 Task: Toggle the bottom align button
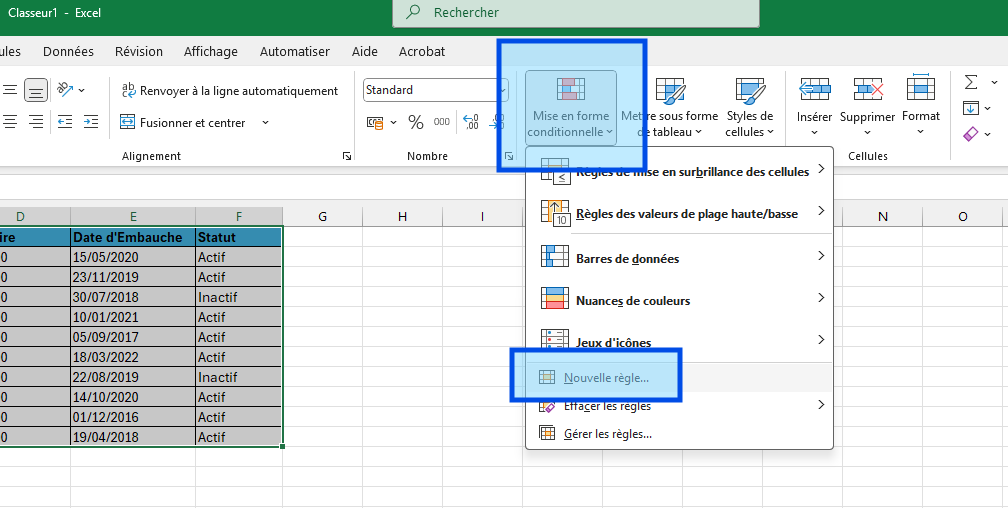click(36, 90)
